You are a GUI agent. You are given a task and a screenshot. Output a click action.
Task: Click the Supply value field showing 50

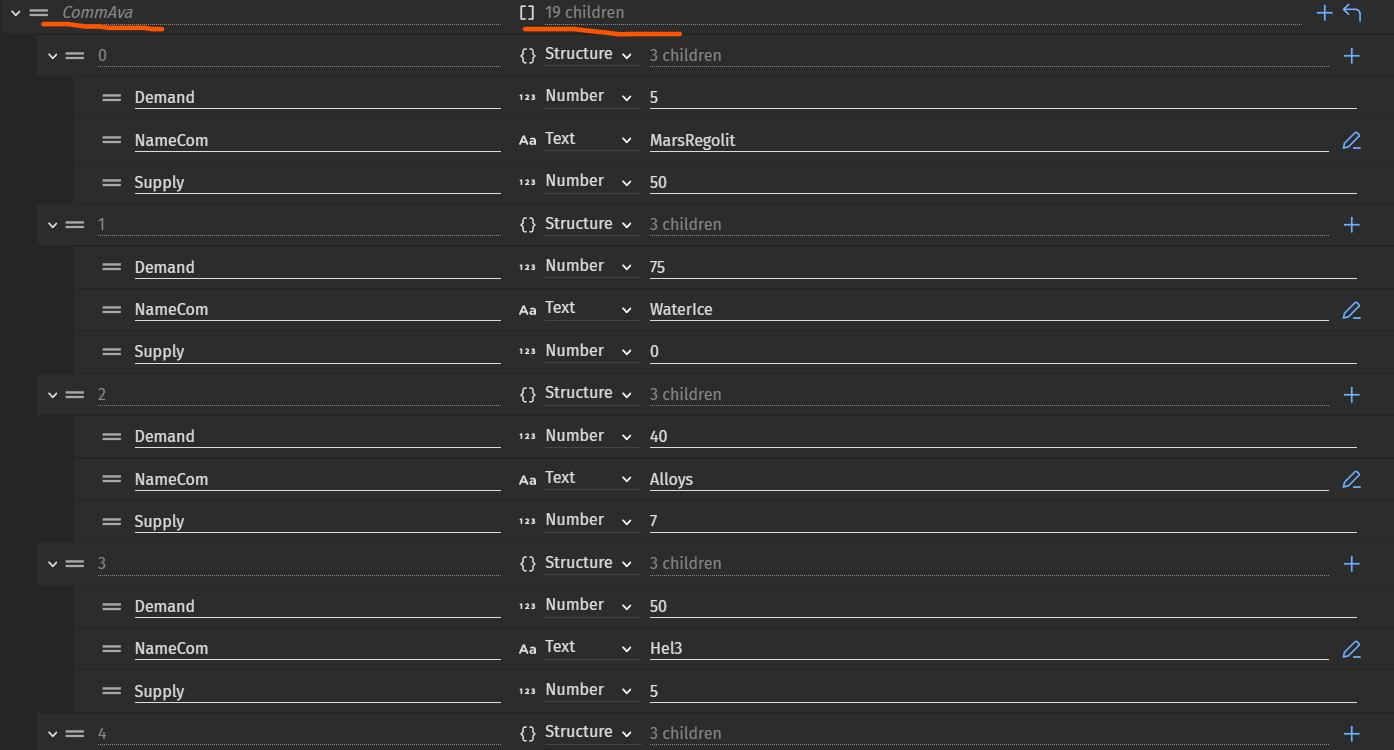(x=1002, y=183)
